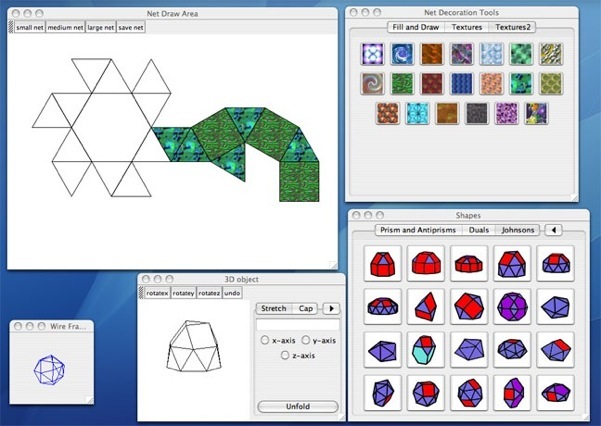Select the orange-brown texture in the top row
Screen dimensions: 601x426
(432, 54)
